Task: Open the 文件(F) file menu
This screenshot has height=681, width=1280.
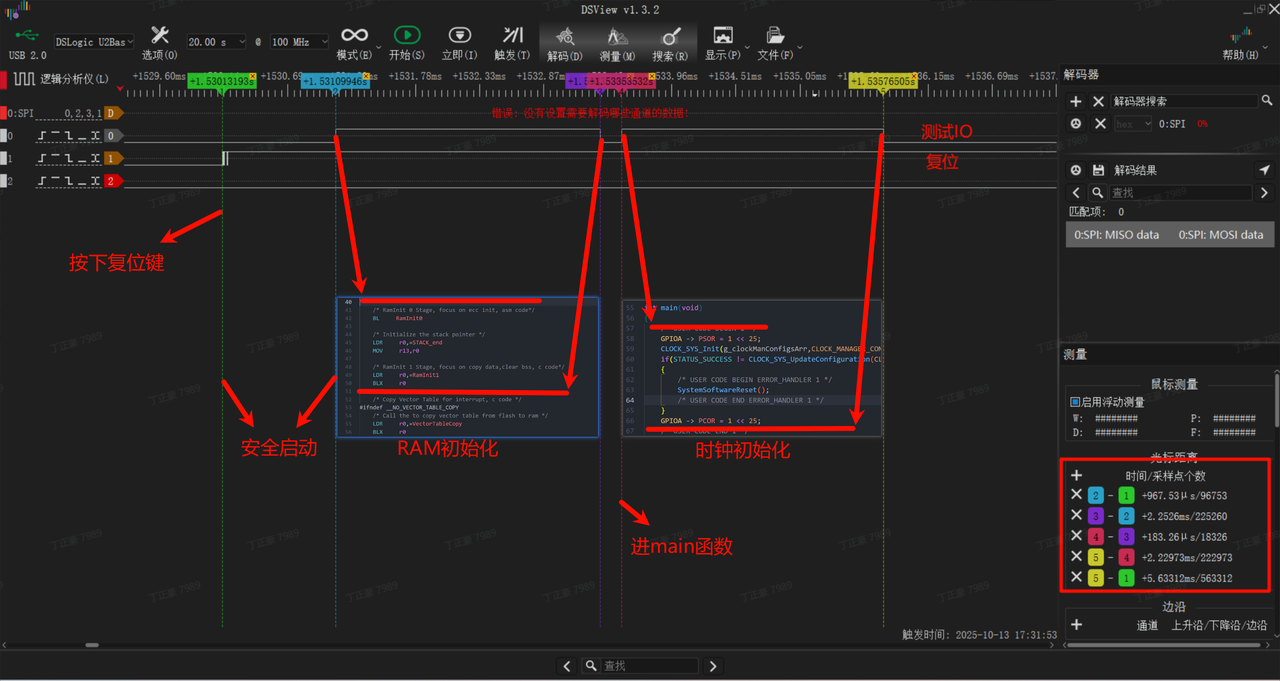Action: tap(775, 41)
